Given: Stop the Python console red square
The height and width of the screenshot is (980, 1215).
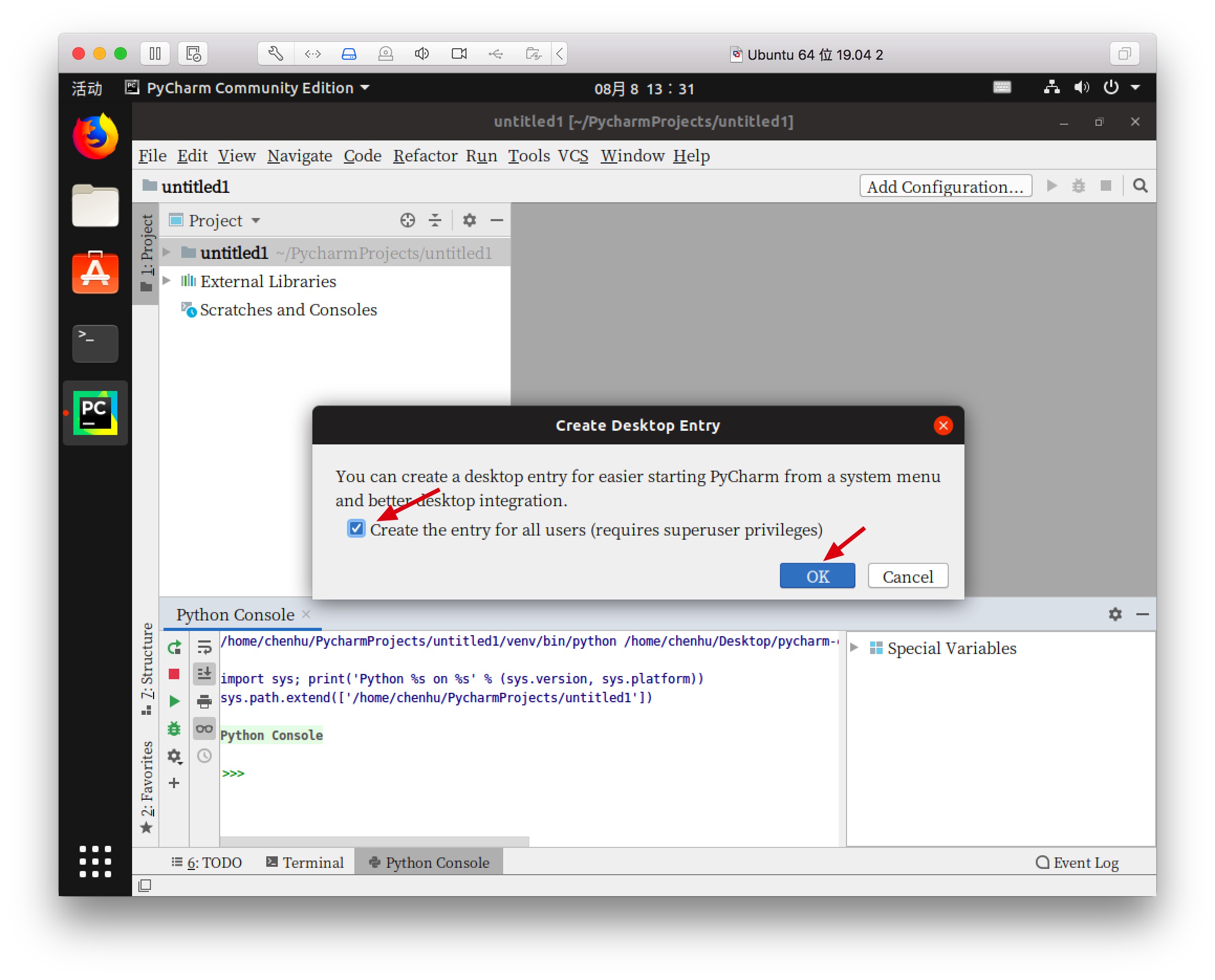Looking at the screenshot, I should (174, 674).
